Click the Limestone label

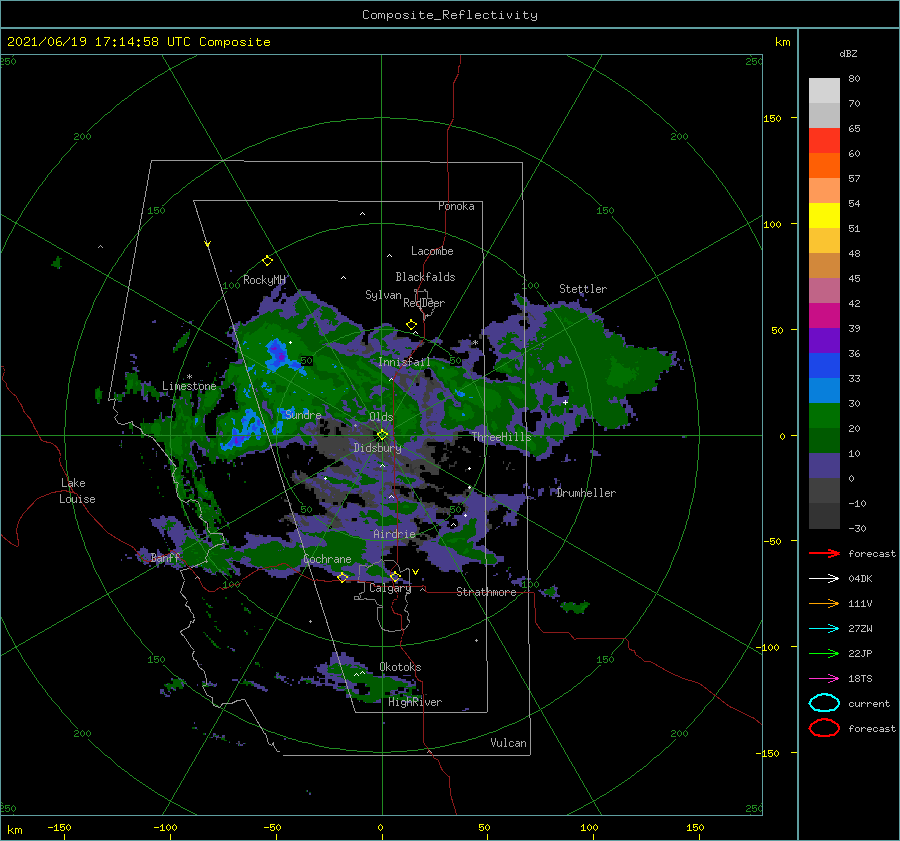coord(189,386)
